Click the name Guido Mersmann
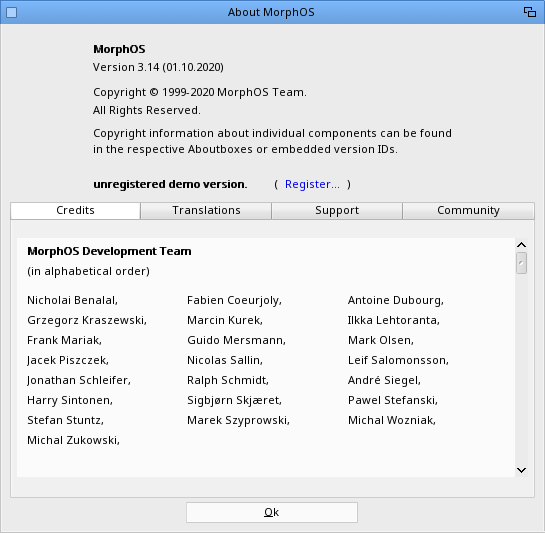545x533 pixels. 236,340
